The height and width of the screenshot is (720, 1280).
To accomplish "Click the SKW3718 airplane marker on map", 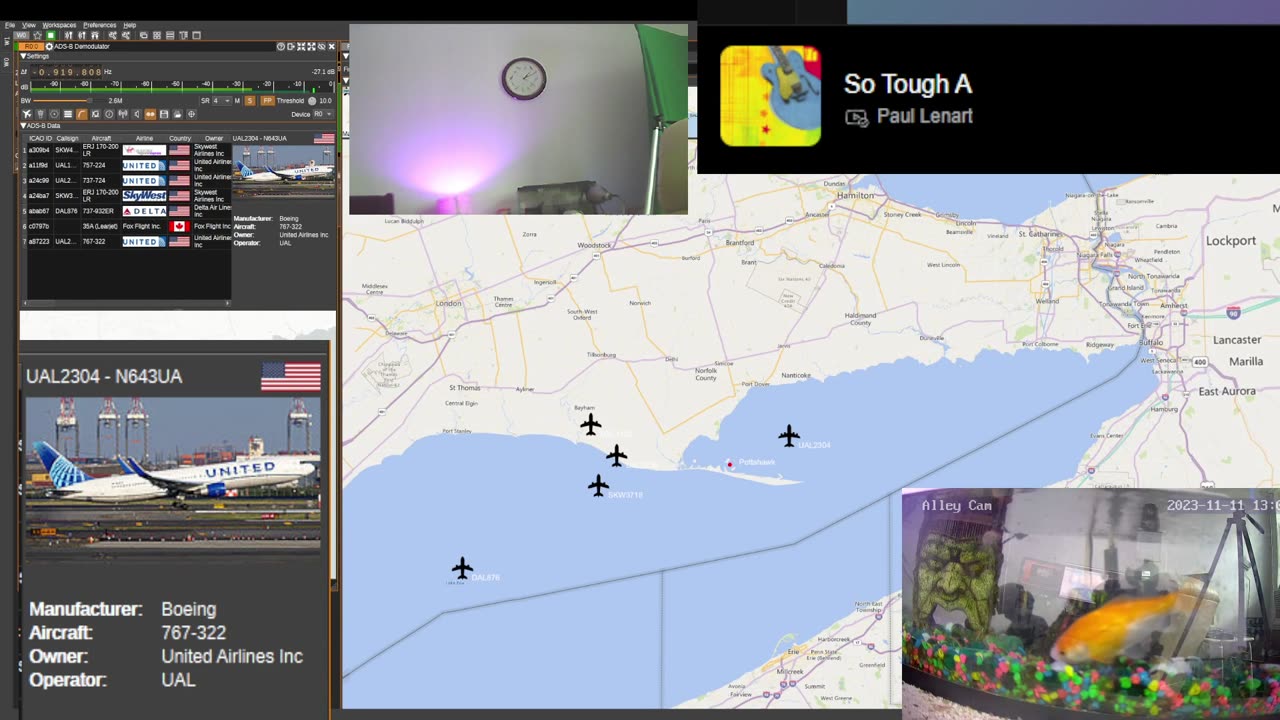I will coord(598,486).
